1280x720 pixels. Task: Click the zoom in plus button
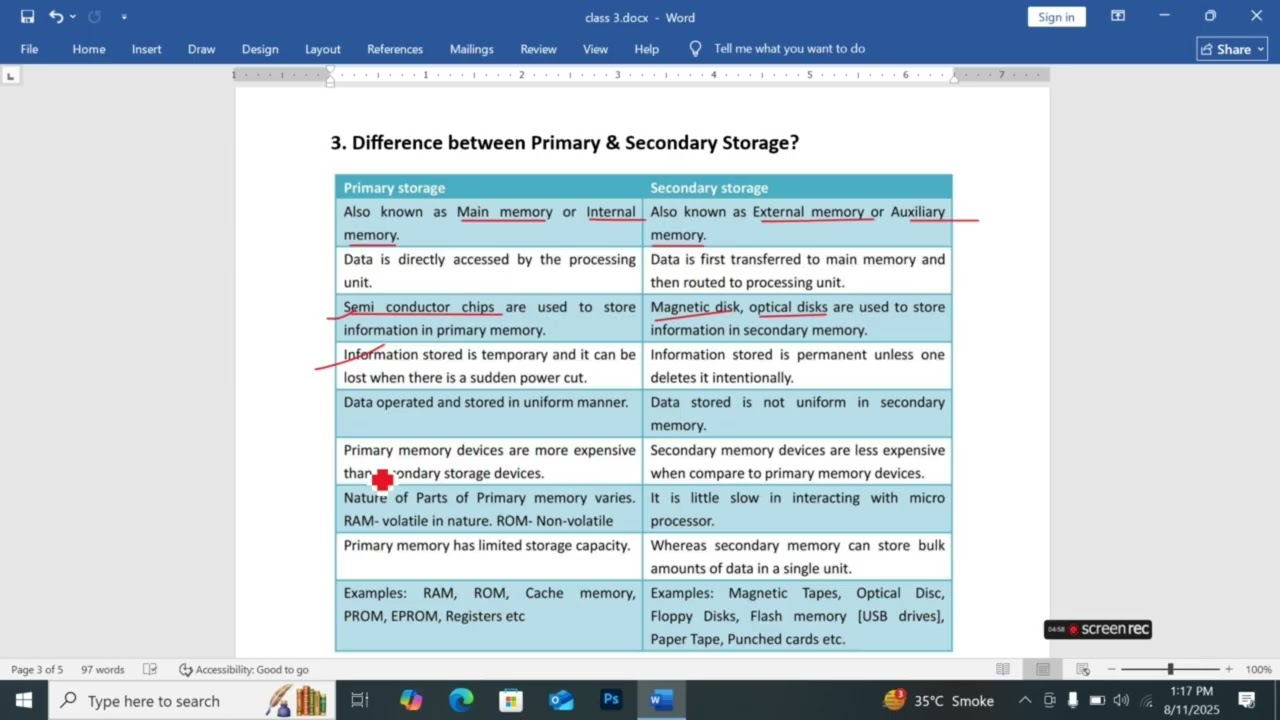coord(1229,670)
